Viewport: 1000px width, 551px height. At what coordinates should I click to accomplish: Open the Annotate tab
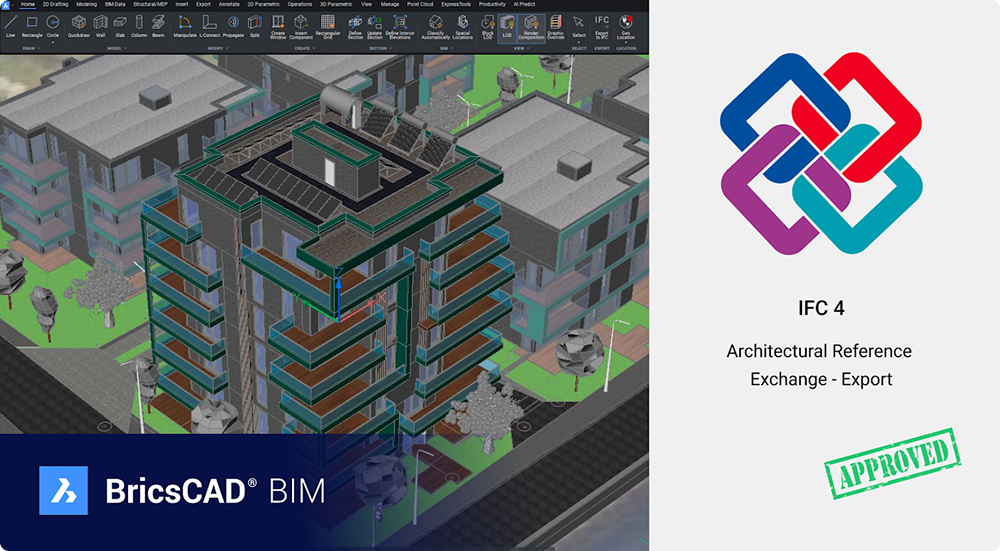(x=229, y=4)
